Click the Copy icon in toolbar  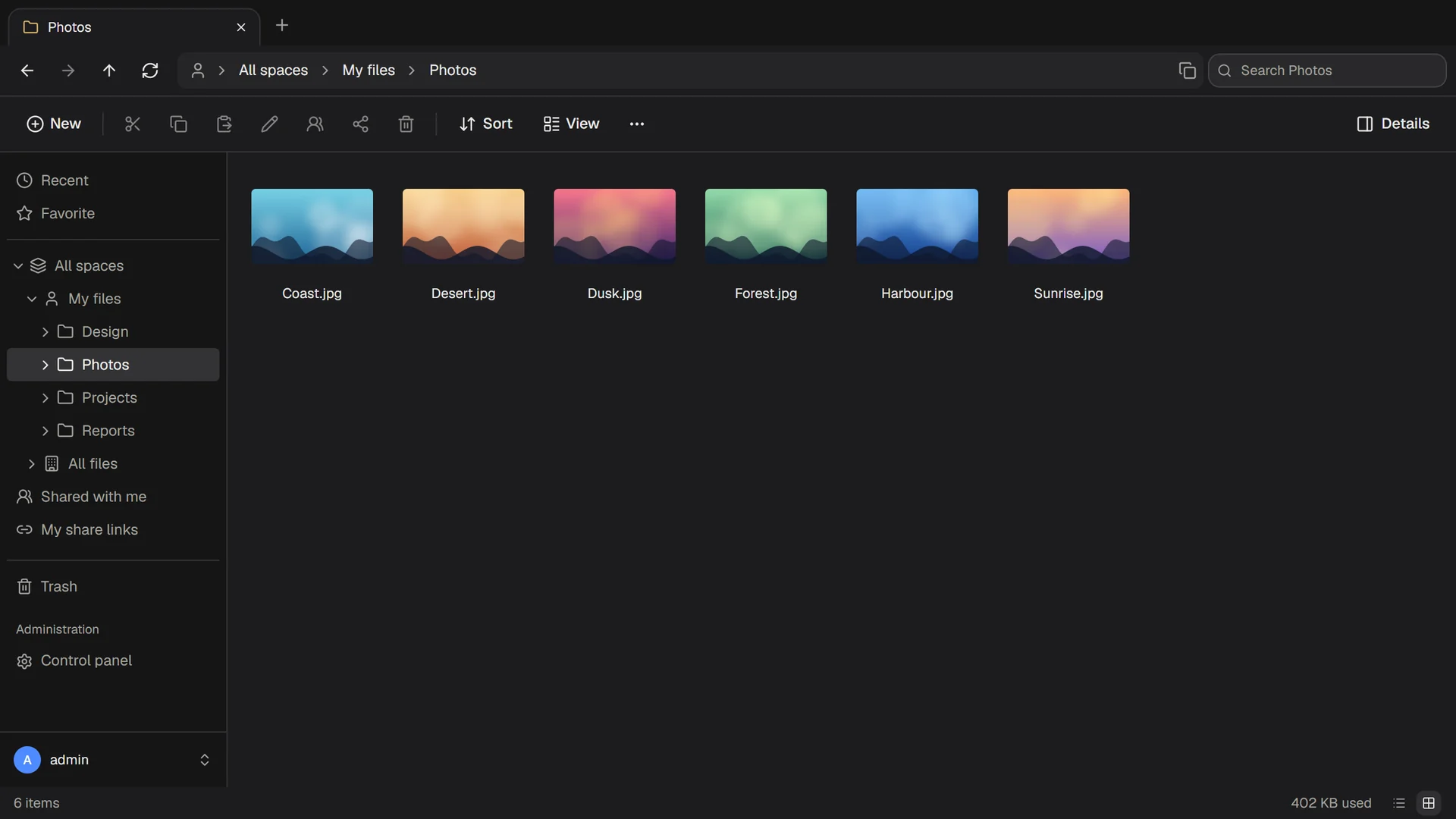click(x=178, y=124)
